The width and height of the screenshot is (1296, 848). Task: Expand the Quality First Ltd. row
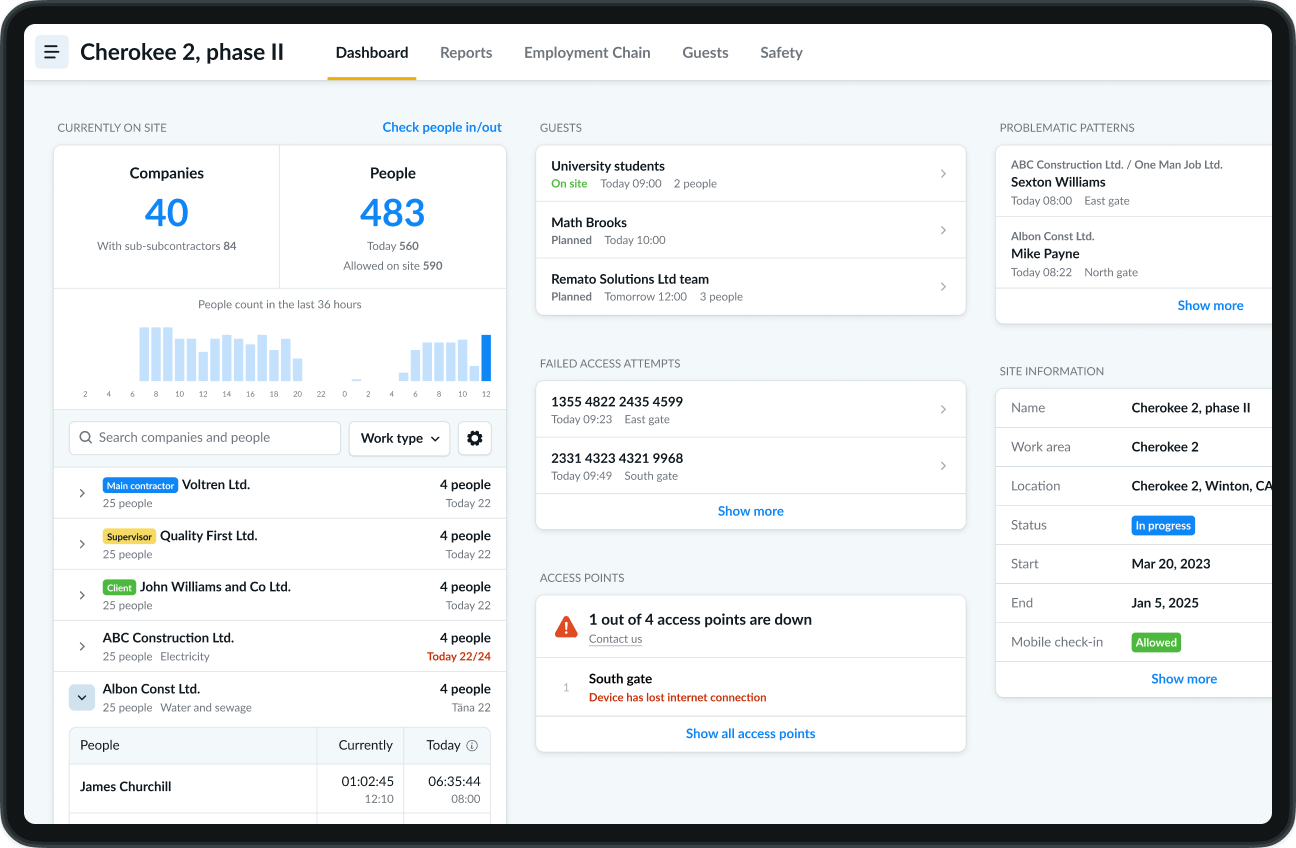point(82,544)
